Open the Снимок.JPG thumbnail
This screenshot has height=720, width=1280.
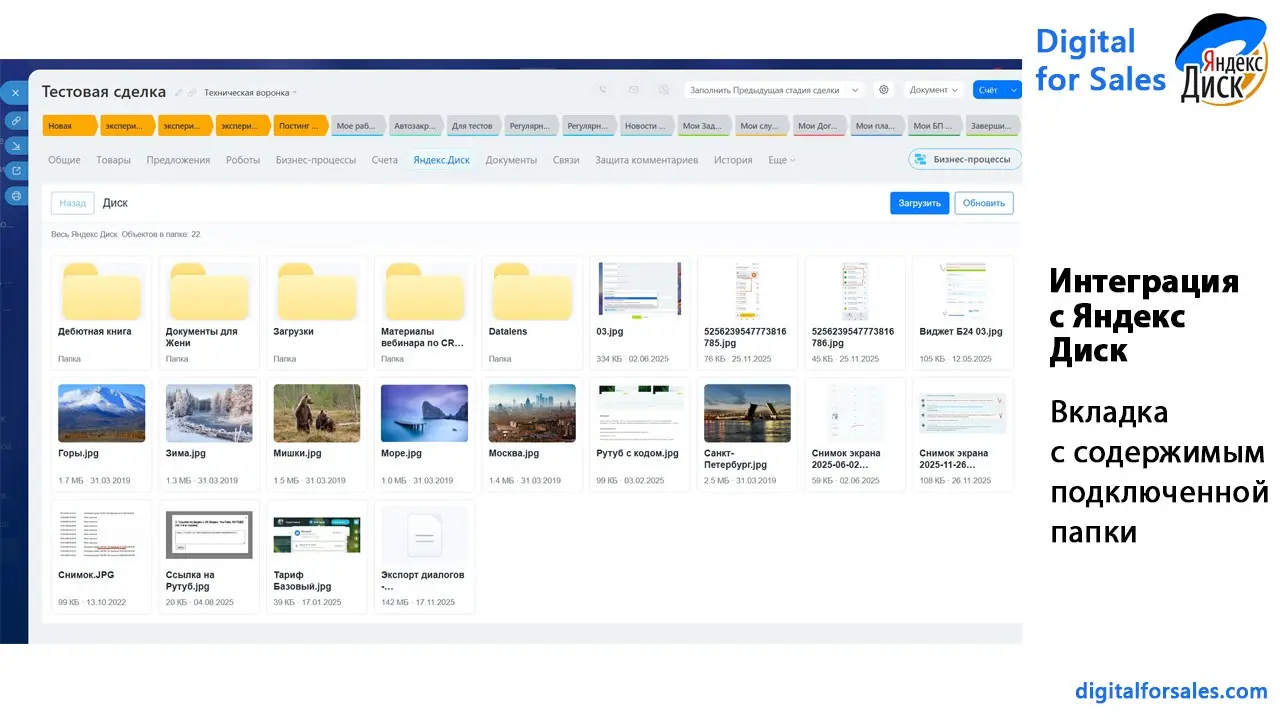tap(102, 535)
